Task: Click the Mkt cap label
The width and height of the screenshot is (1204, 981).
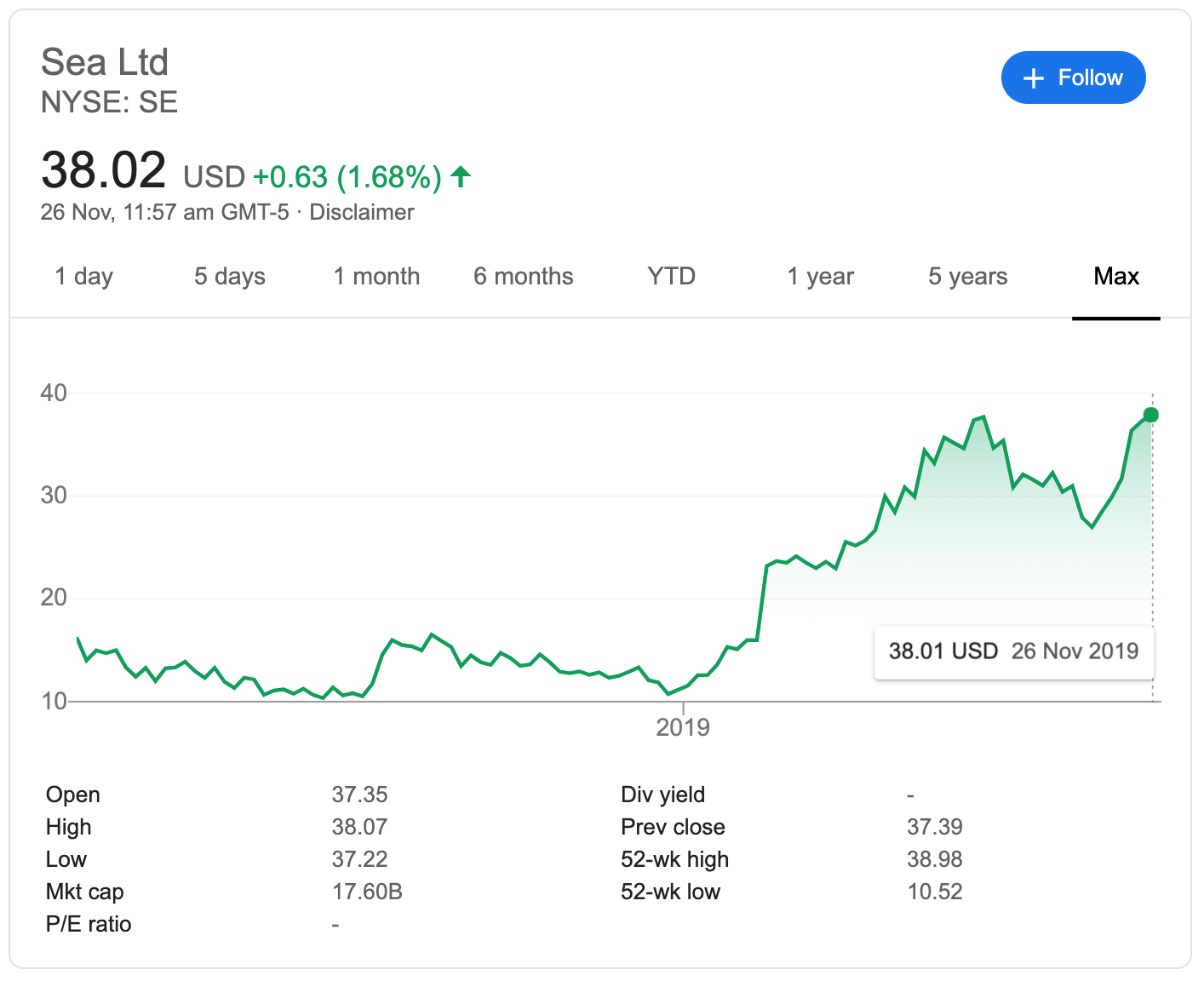Action: click(85, 892)
